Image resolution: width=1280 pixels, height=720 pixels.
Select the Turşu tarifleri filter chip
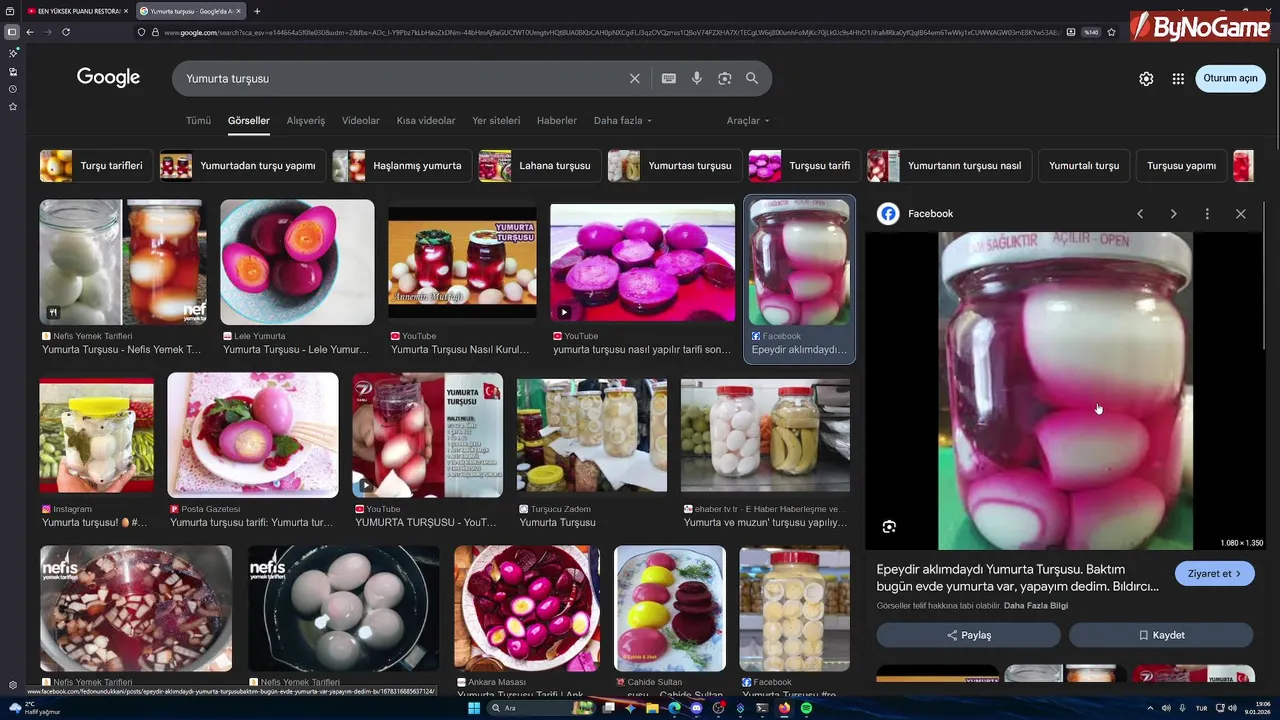click(x=96, y=166)
